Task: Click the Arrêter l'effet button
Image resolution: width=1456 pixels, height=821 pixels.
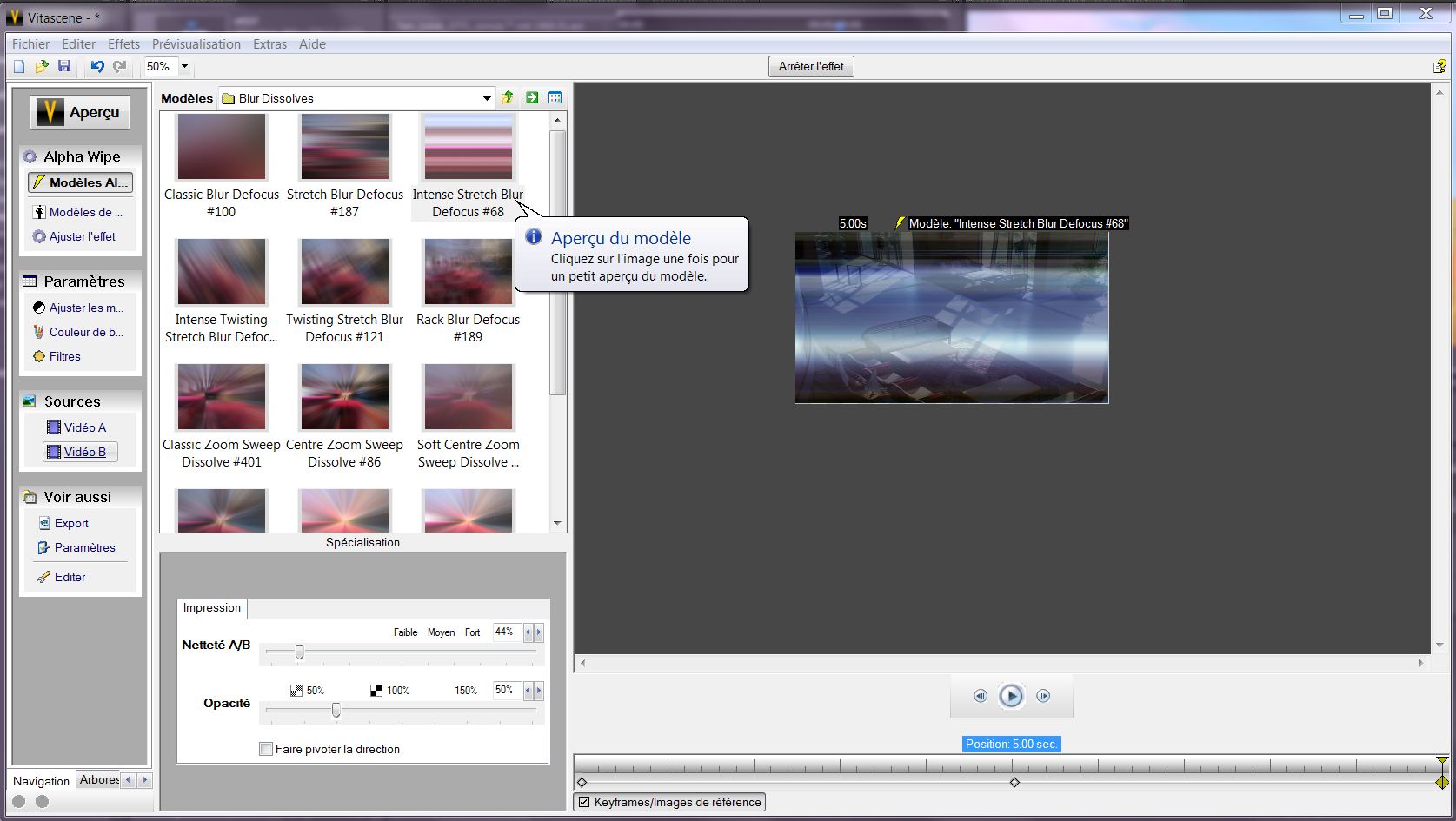Action: (811, 66)
